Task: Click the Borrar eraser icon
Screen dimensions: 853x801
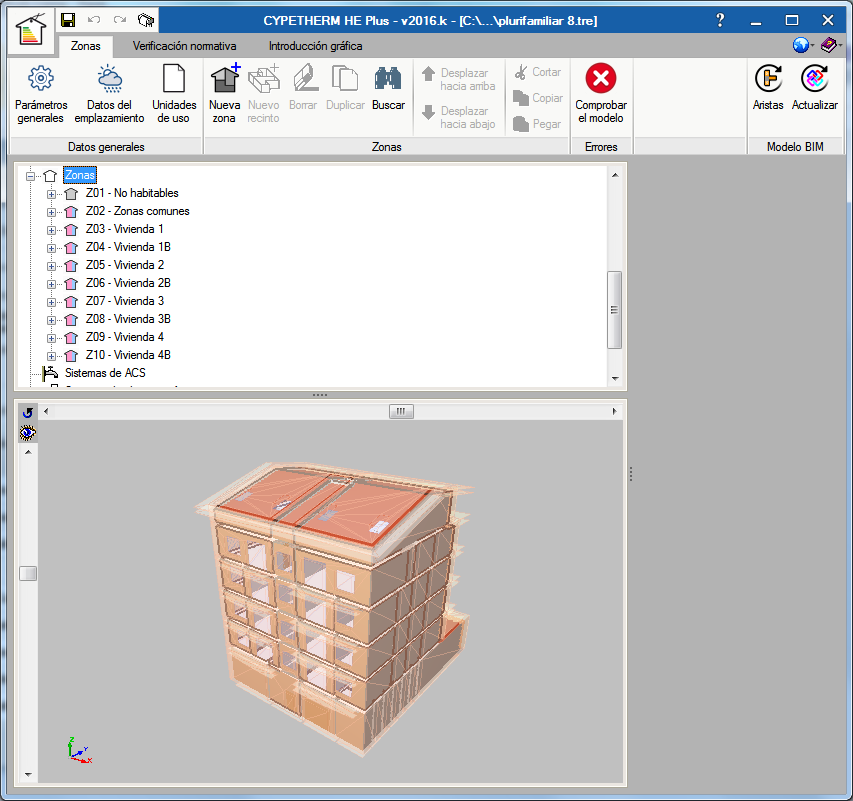Action: click(x=304, y=79)
